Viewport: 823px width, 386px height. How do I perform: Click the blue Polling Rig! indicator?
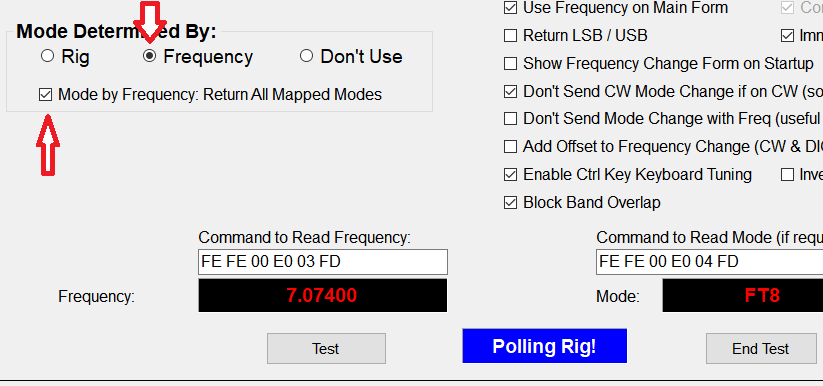click(544, 346)
